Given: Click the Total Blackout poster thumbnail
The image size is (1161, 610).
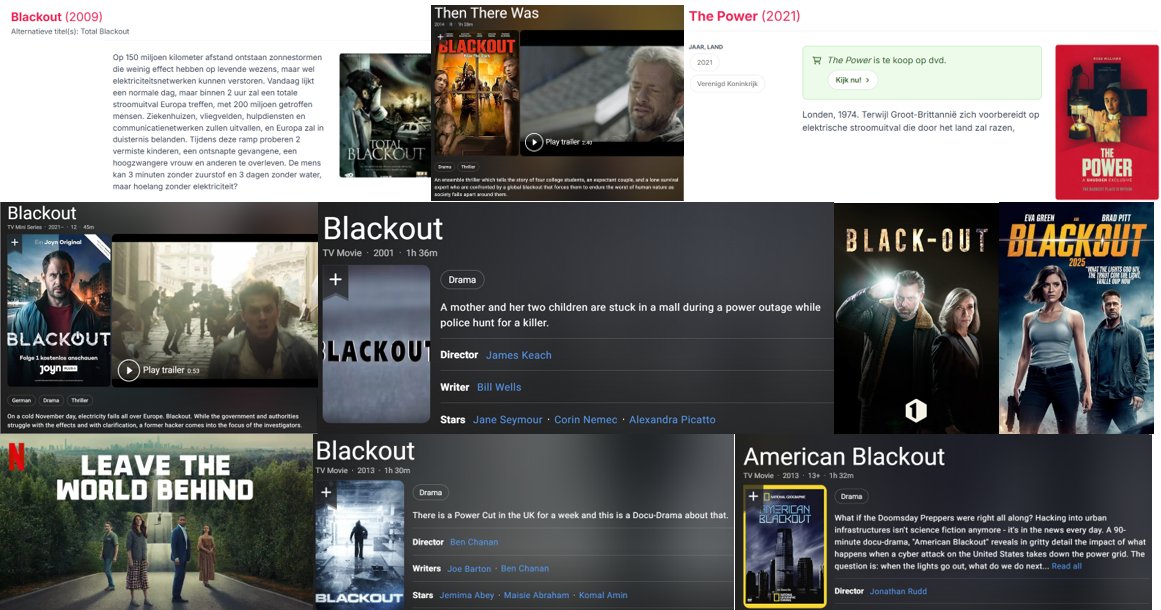Looking at the screenshot, I should [x=385, y=115].
